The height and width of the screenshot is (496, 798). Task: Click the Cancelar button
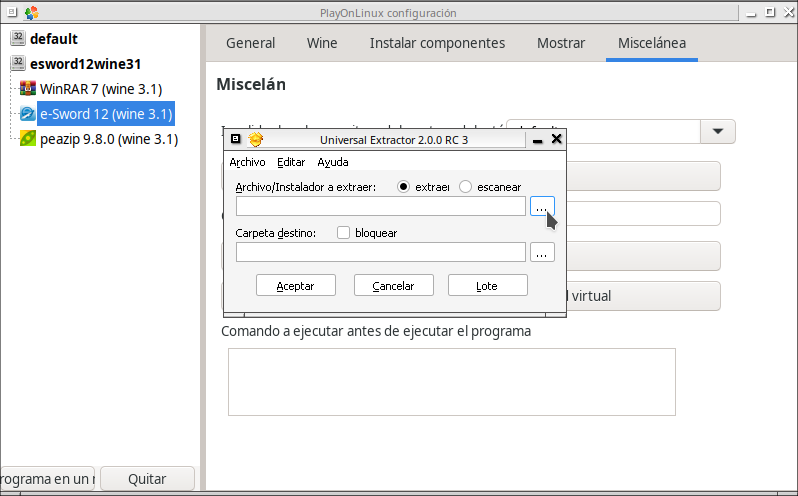pyautogui.click(x=394, y=285)
